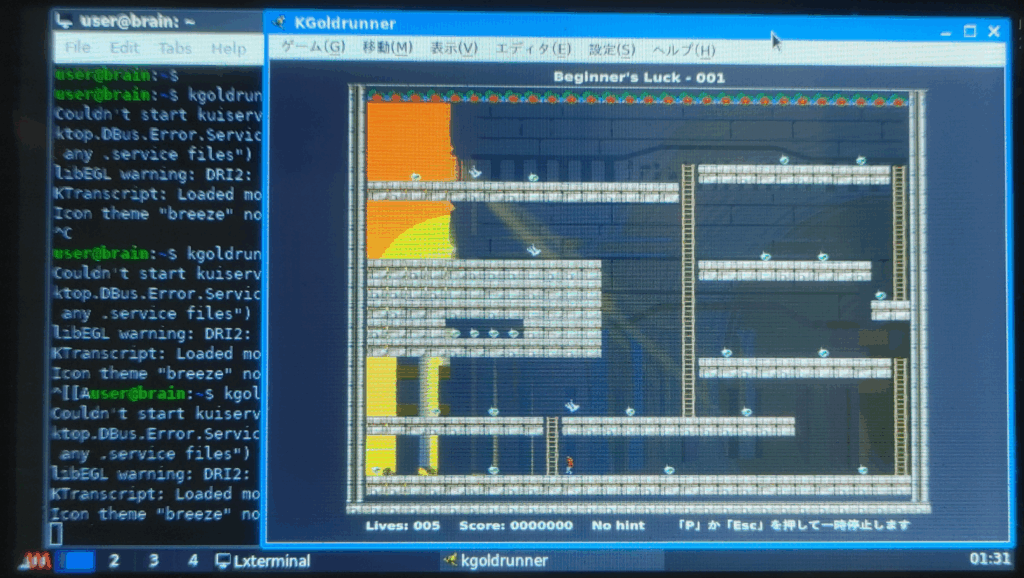Viewport: 1024px width, 578px height.
Task: Open the ゲーム(G) menu
Action: tap(312, 48)
